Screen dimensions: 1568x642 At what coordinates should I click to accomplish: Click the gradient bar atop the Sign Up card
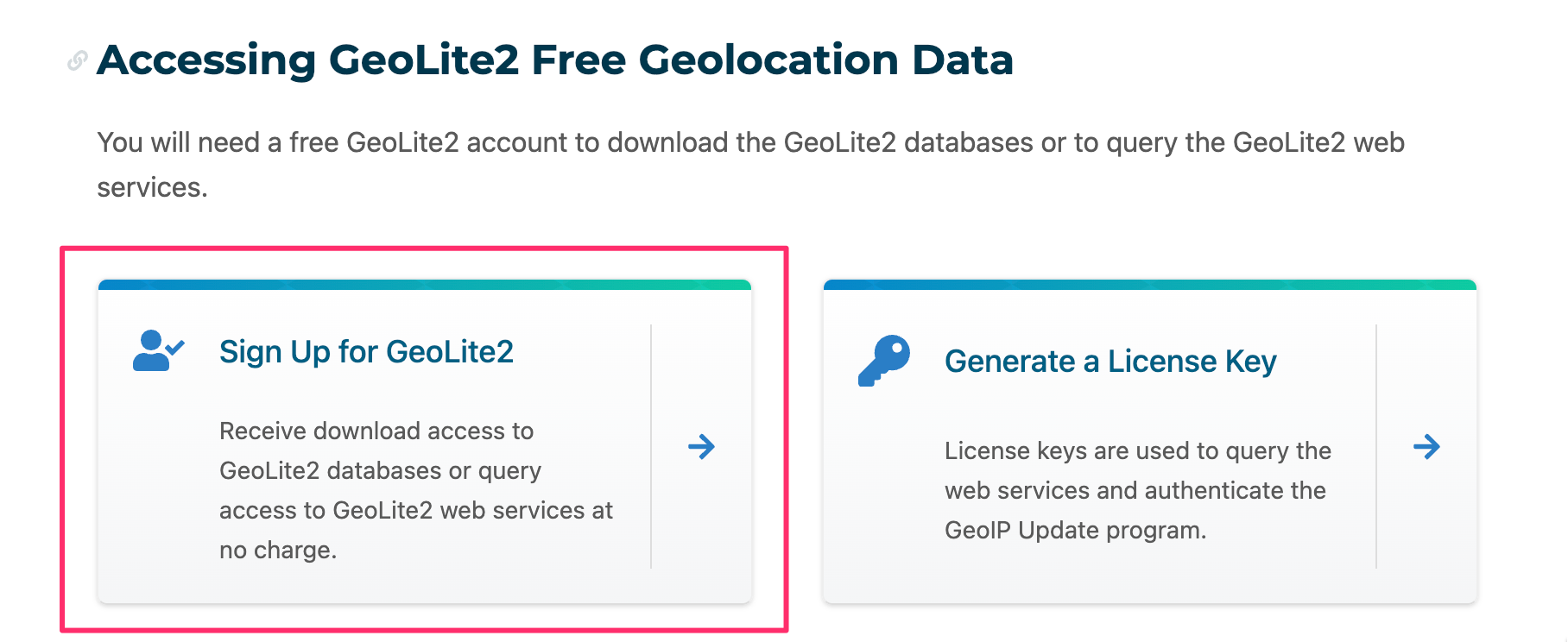[425, 285]
